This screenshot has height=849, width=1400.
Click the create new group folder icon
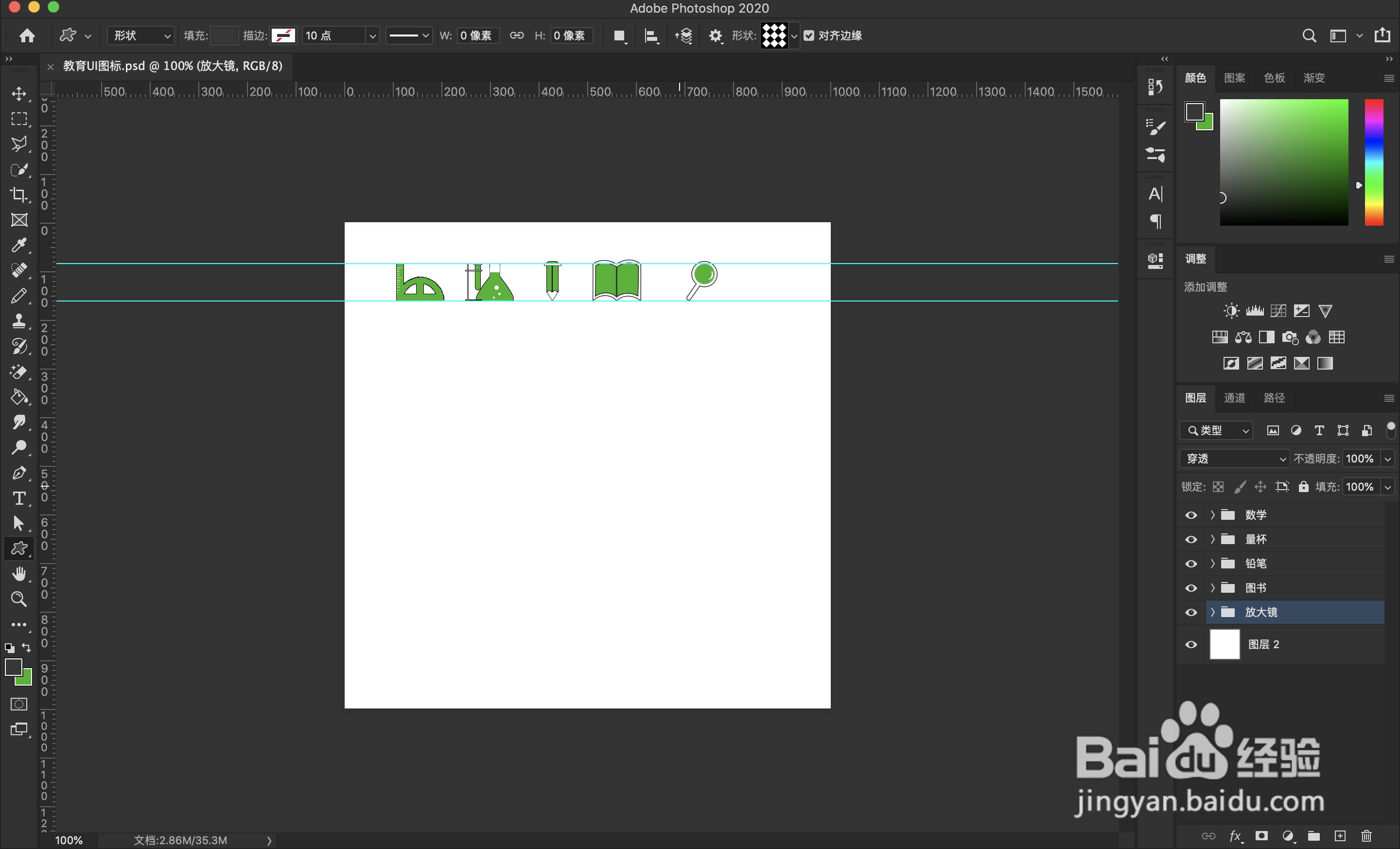pyautogui.click(x=1313, y=836)
